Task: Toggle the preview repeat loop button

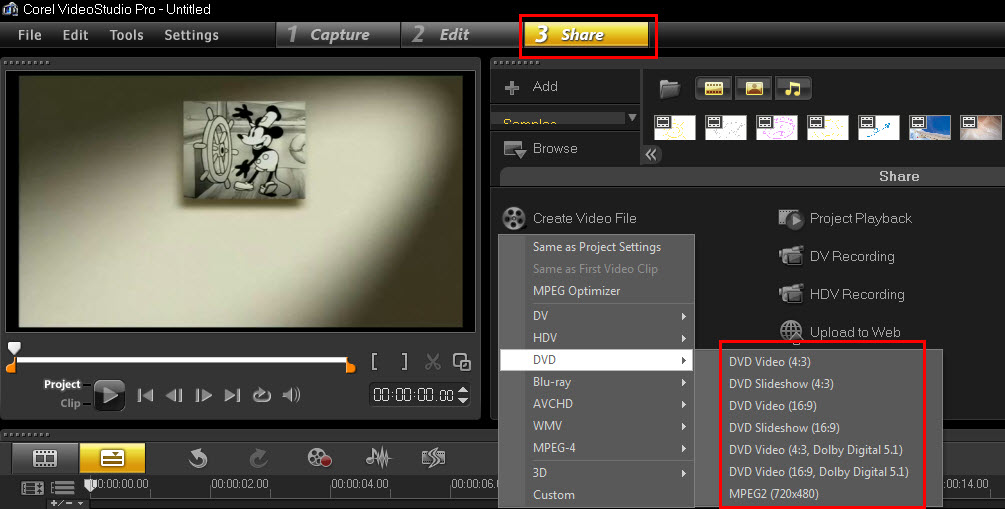Action: coord(262,395)
